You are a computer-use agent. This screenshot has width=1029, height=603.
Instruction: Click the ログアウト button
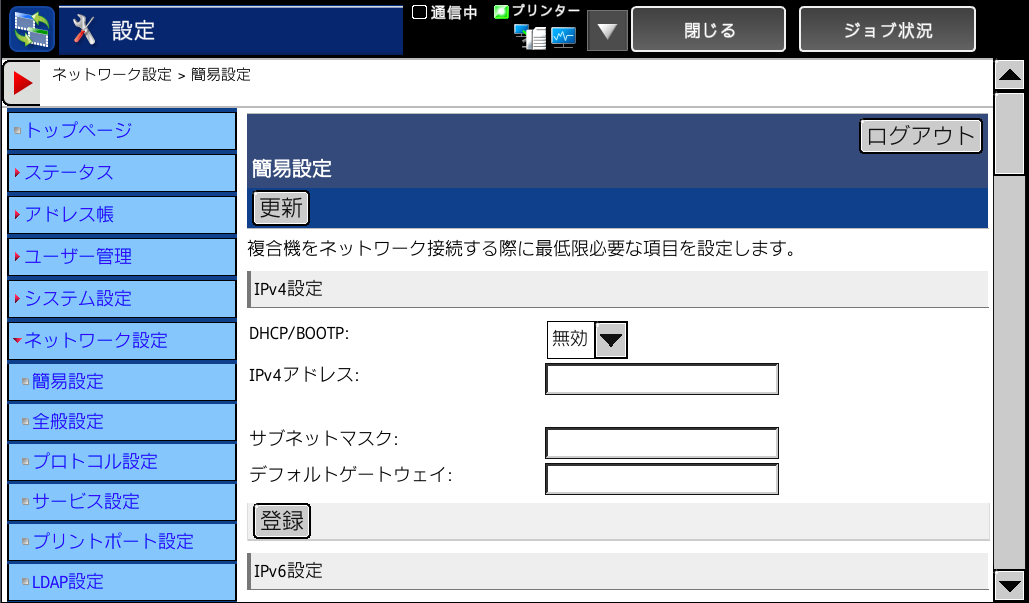click(x=920, y=135)
